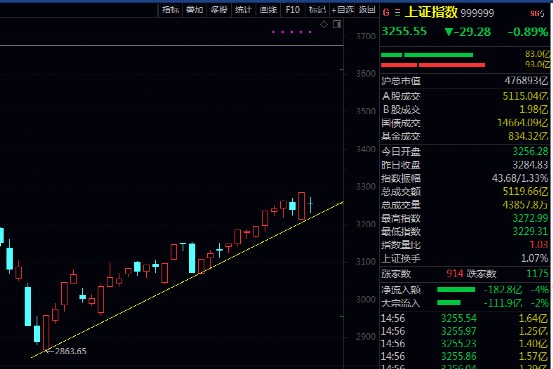Screen dimensions: 553x369
Task: Click the value 5115.04亿
Action: point(525,96)
